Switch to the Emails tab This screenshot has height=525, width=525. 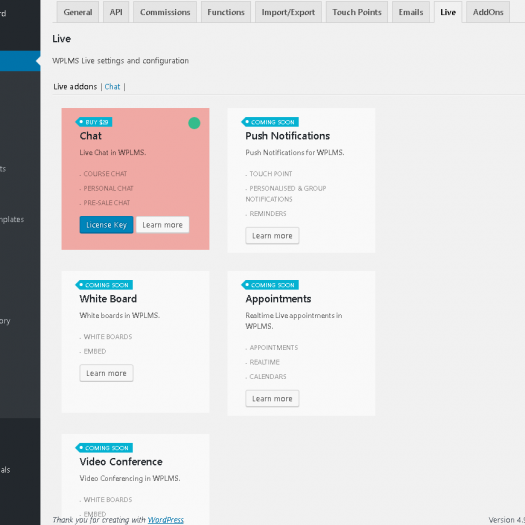click(x=411, y=12)
